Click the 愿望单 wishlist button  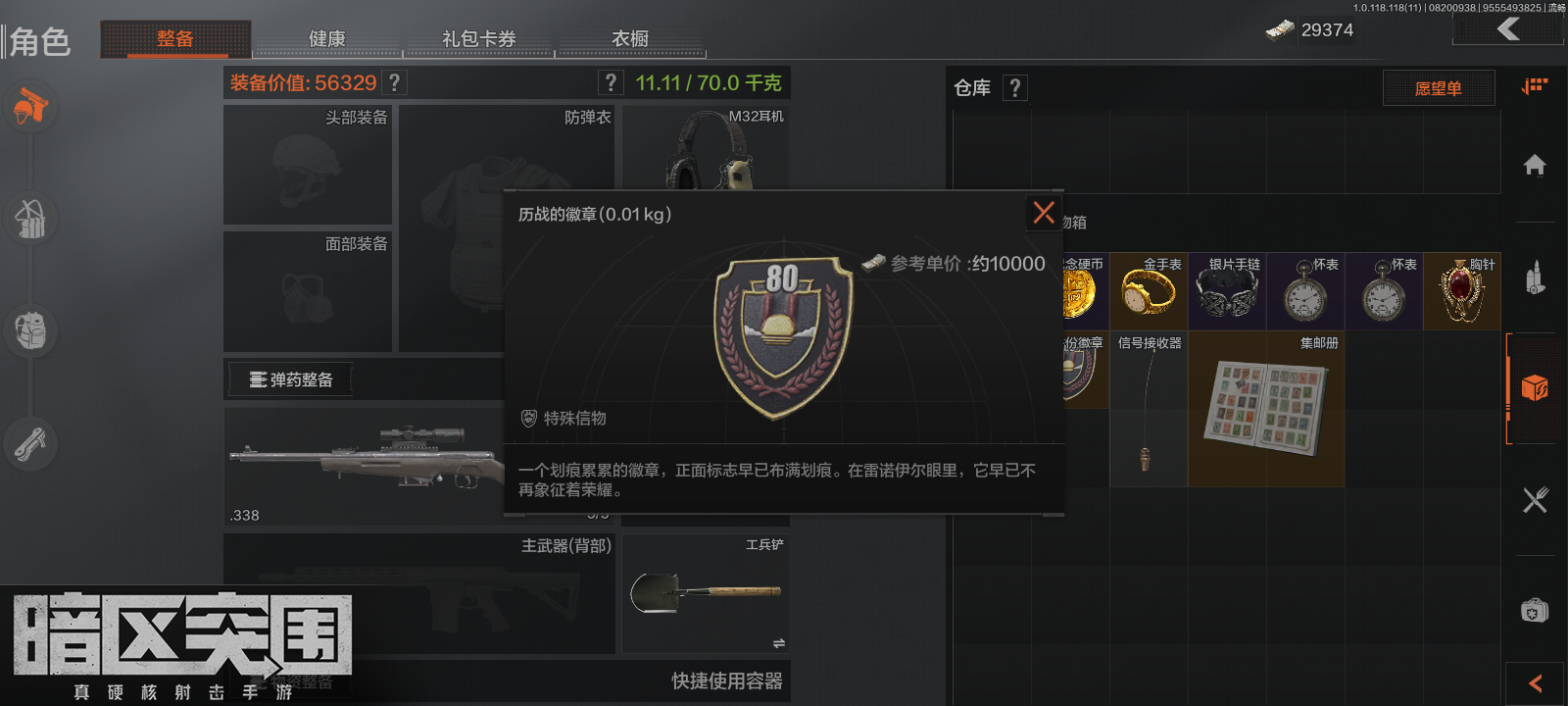click(x=1439, y=88)
